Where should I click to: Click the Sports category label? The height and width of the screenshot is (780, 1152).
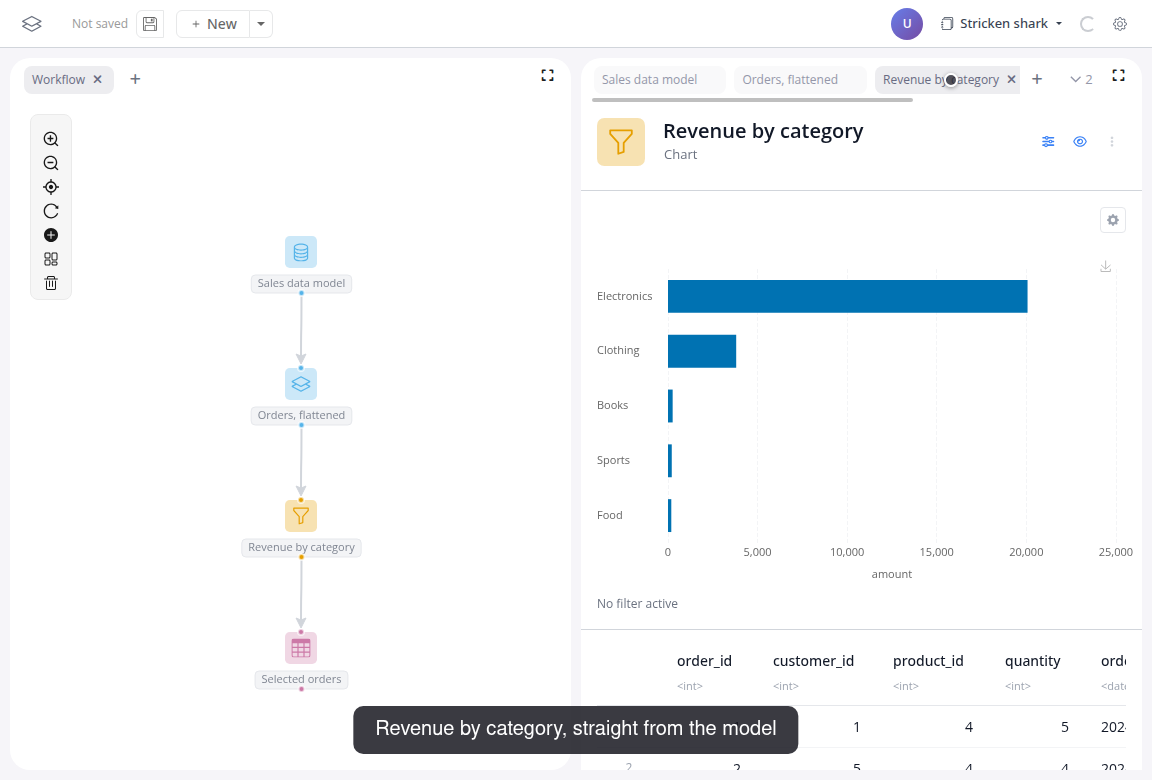tap(613, 460)
